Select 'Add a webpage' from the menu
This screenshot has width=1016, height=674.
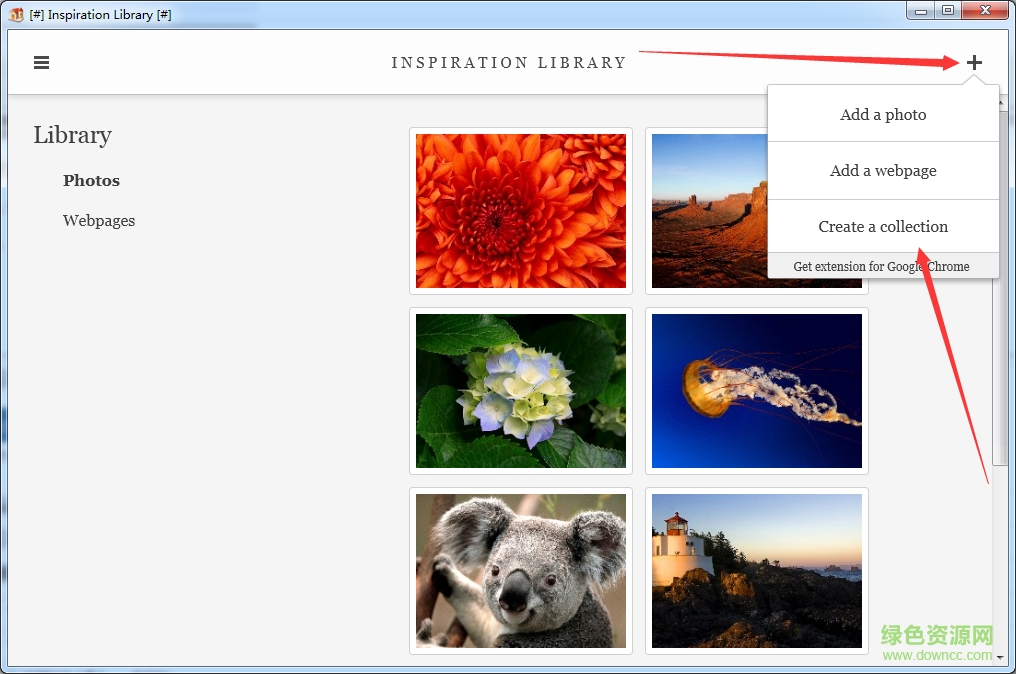pos(883,170)
